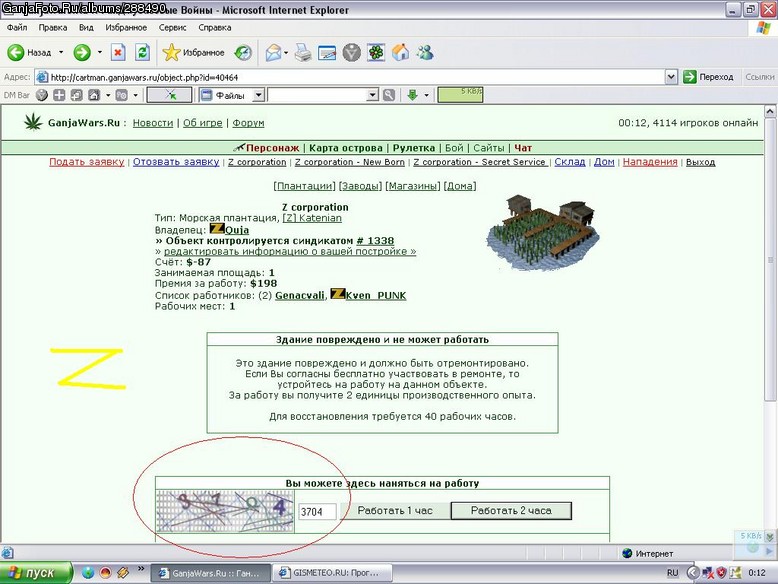Click the captcha code input field

(317, 512)
